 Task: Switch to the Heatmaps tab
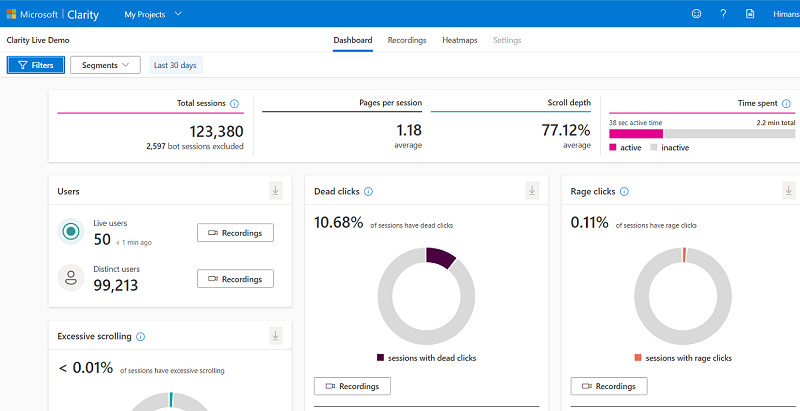click(x=459, y=40)
